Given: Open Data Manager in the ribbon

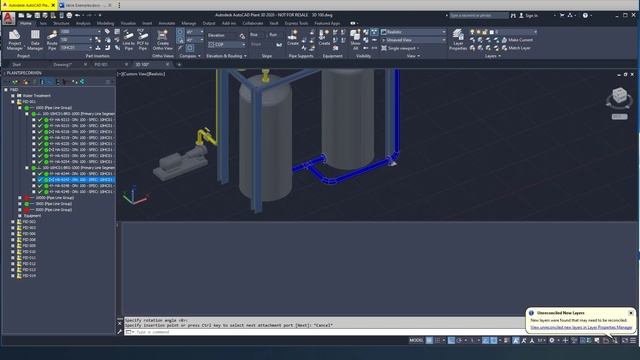Looking at the screenshot, I should 35,40.
